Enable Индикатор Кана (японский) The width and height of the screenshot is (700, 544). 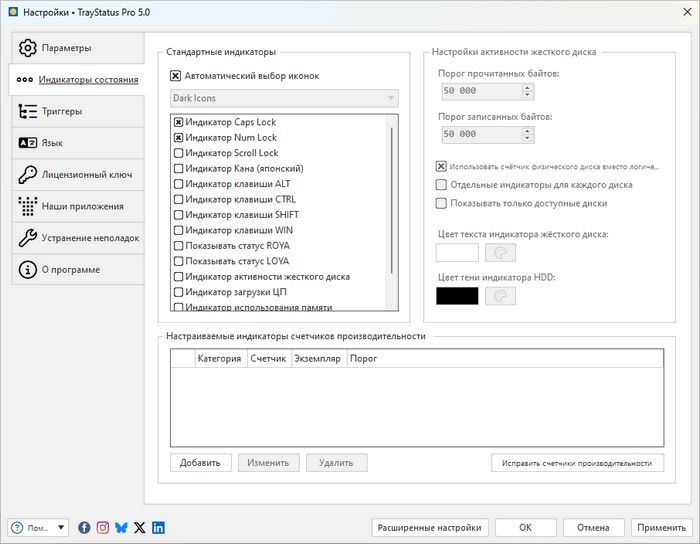click(179, 168)
